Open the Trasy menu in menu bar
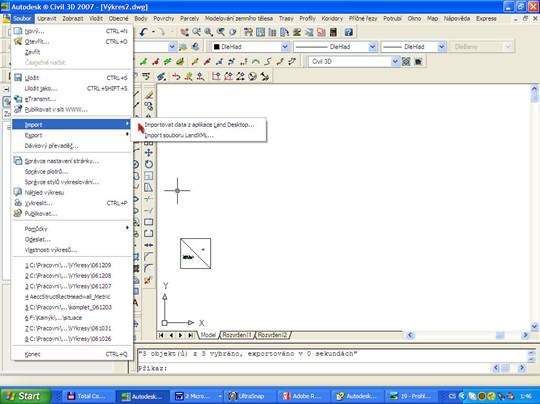540x404 pixels. (286, 18)
